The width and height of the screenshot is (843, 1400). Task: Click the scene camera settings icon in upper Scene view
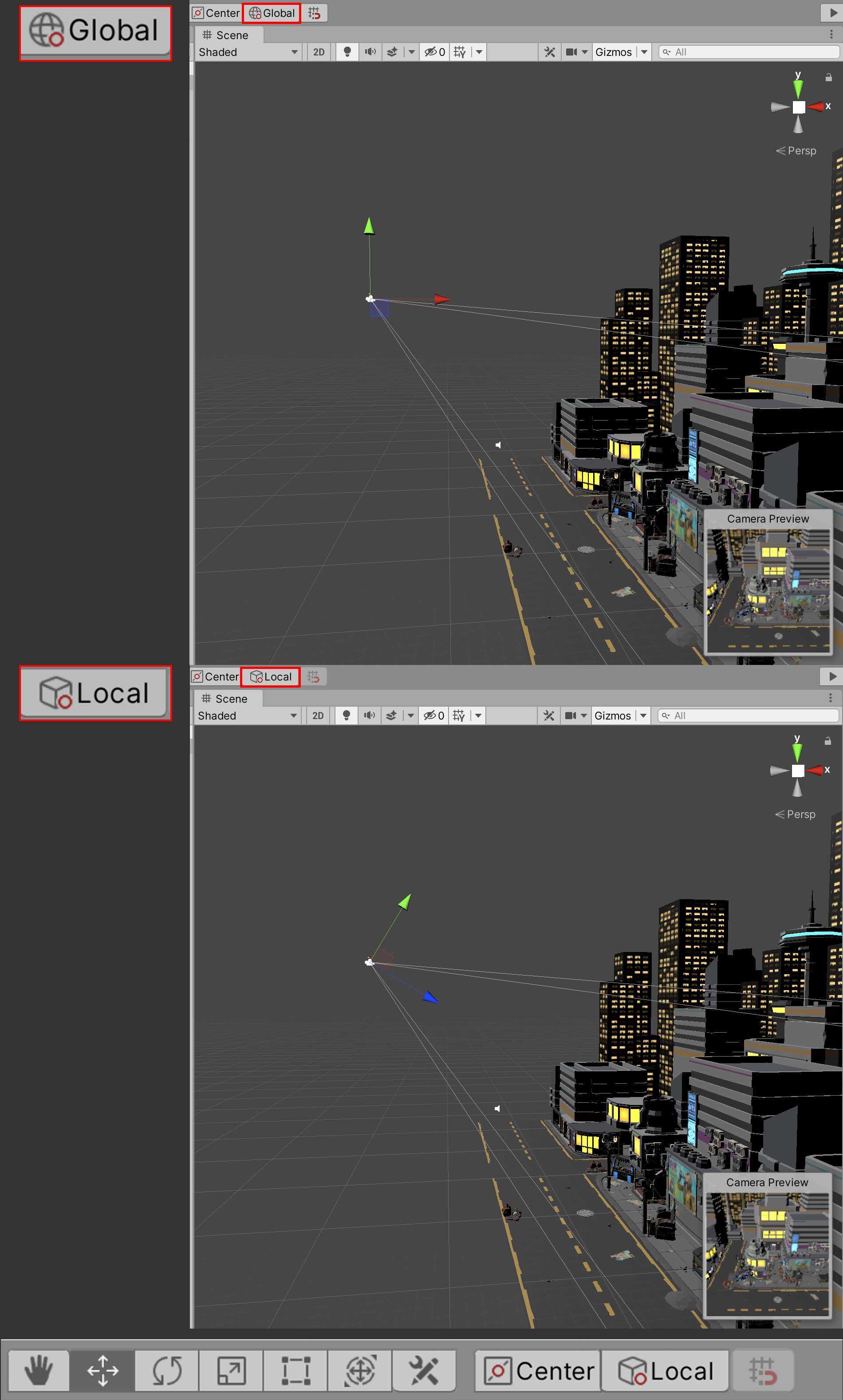571,52
